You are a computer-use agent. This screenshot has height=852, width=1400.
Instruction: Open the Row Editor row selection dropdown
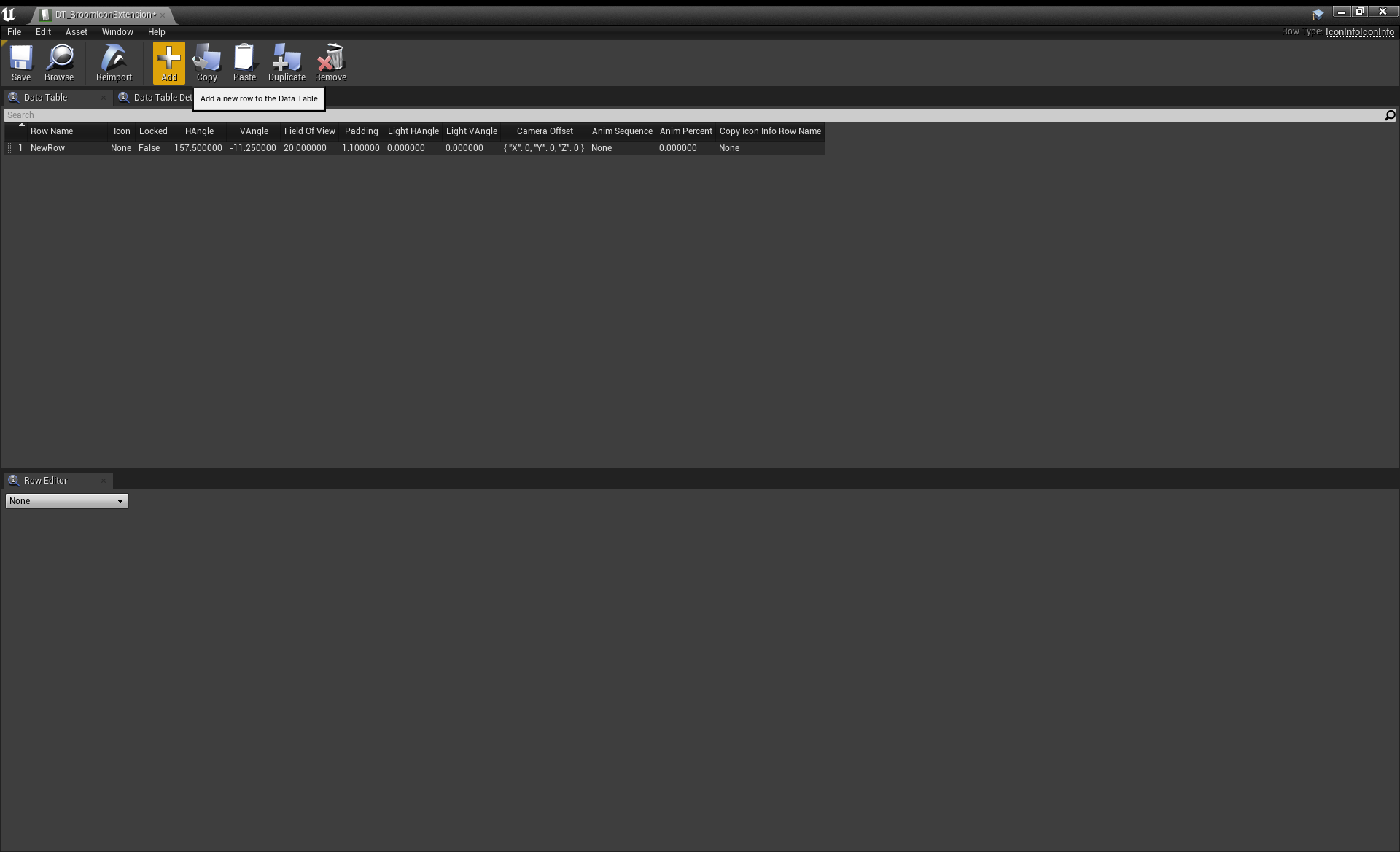66,501
